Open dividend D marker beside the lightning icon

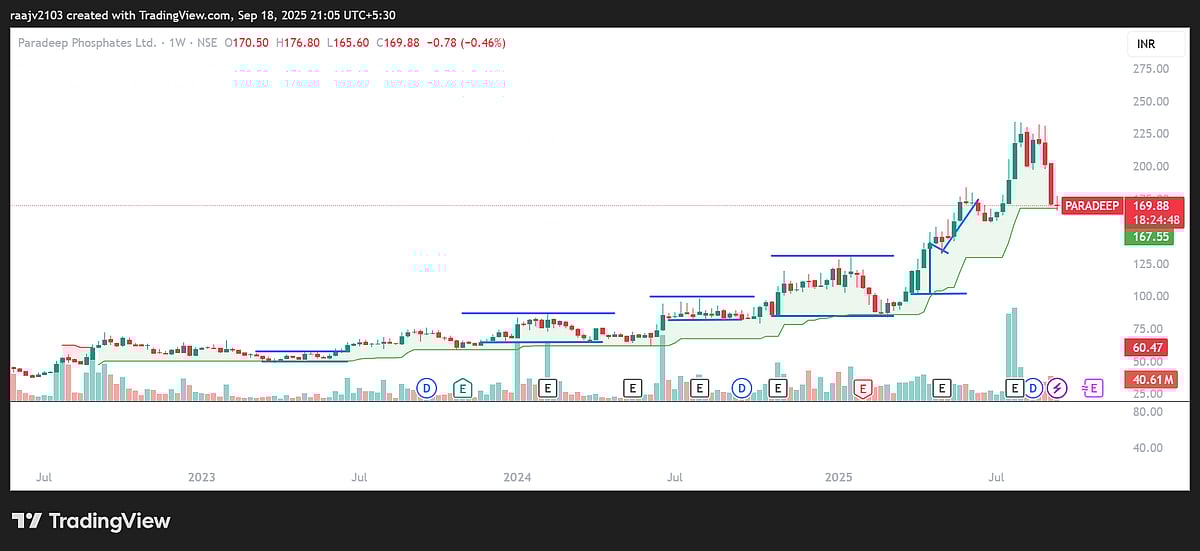pos(1035,388)
